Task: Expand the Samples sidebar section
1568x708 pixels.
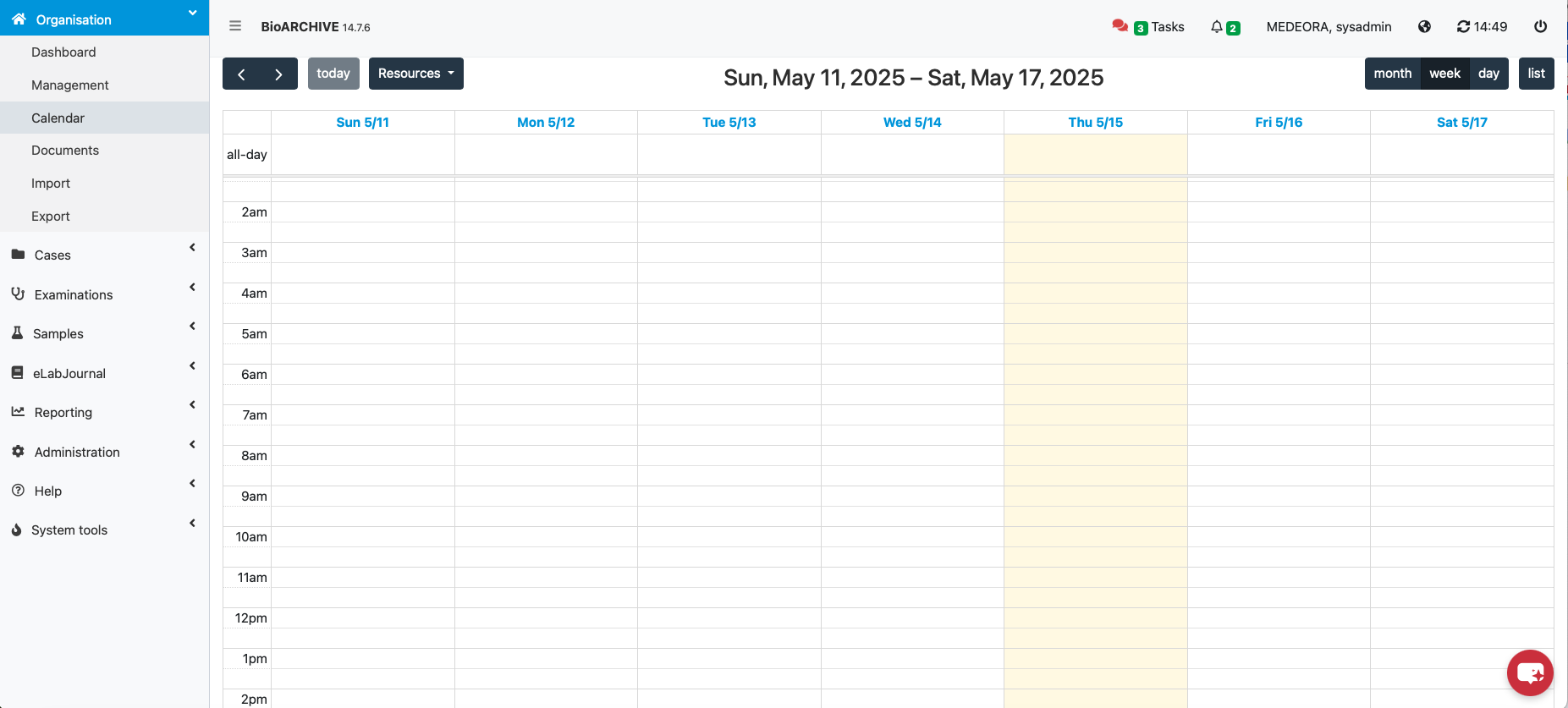Action: tap(58, 333)
